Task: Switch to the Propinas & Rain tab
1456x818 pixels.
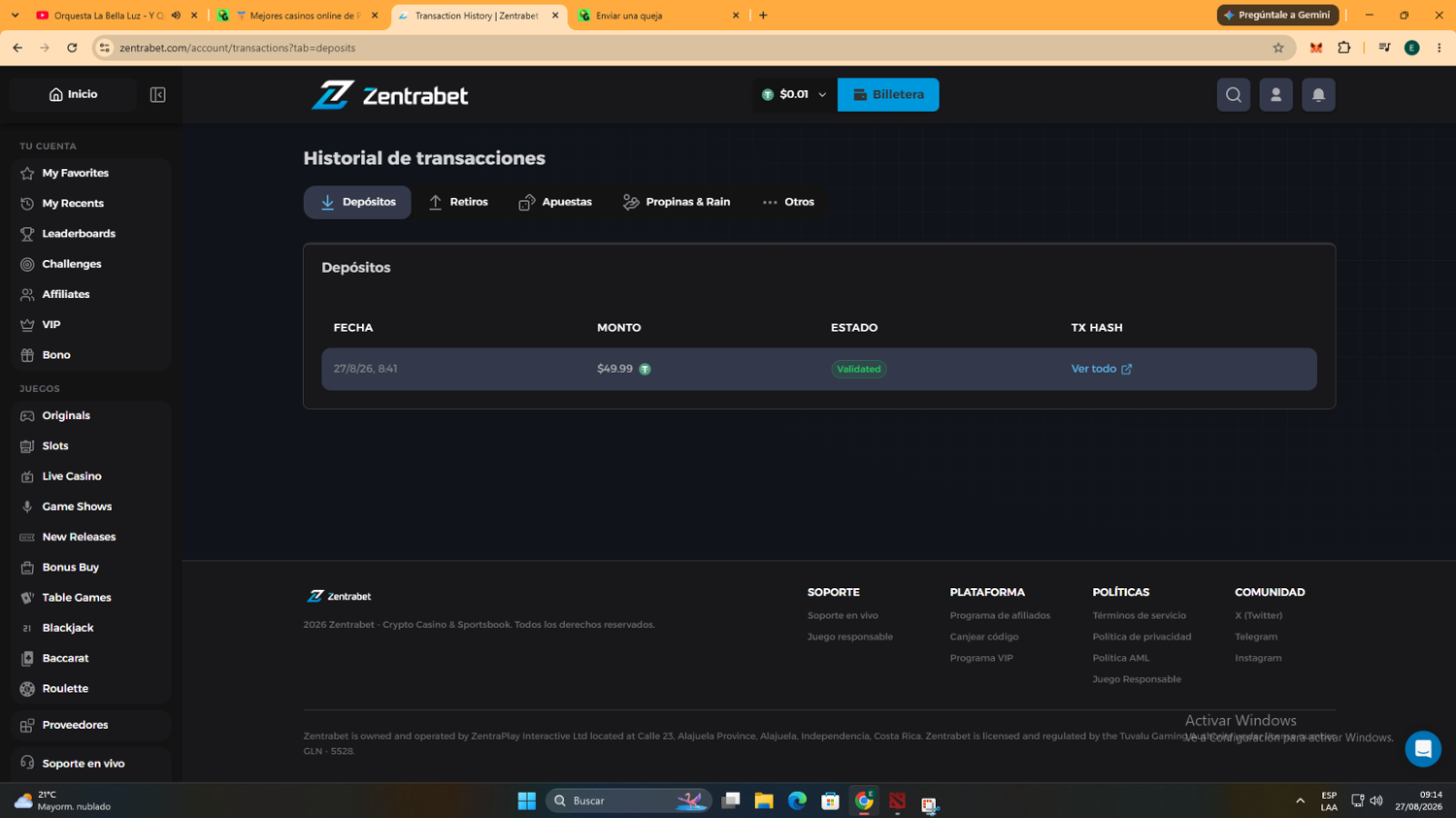Action: point(677,202)
